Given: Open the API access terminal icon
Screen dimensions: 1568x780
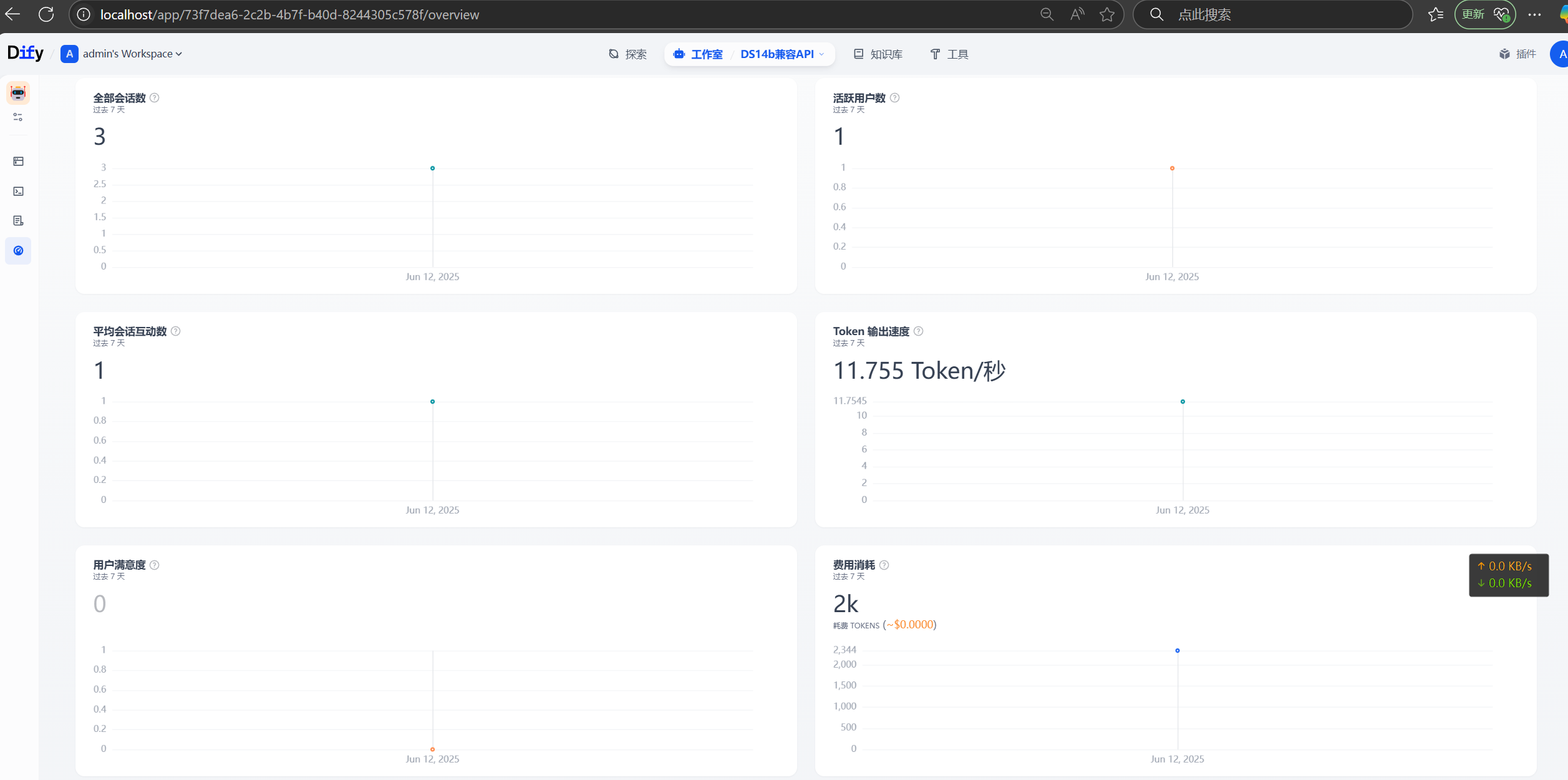Looking at the screenshot, I should click(18, 192).
